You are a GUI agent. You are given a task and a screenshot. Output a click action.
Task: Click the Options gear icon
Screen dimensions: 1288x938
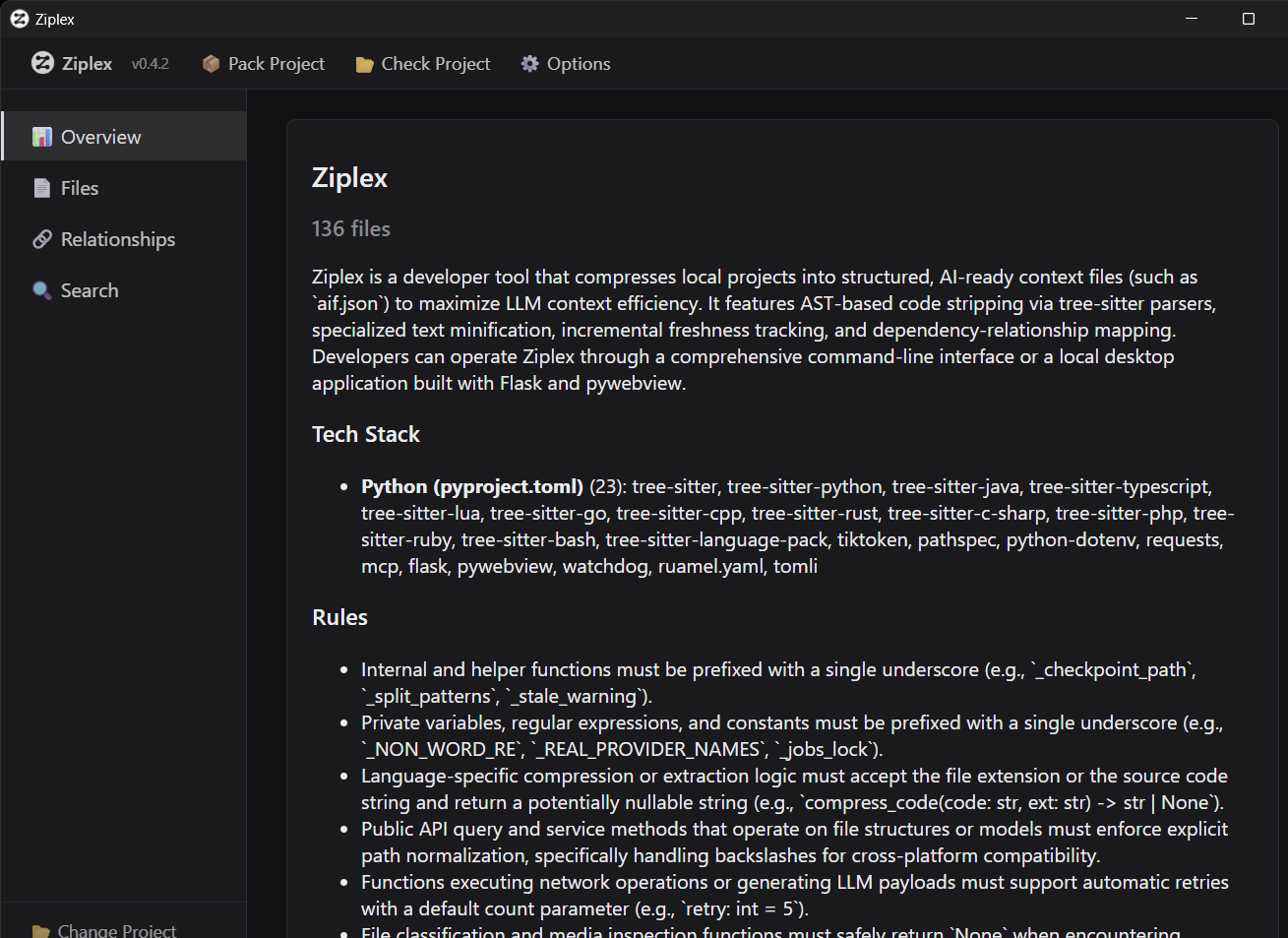pyautogui.click(x=530, y=64)
